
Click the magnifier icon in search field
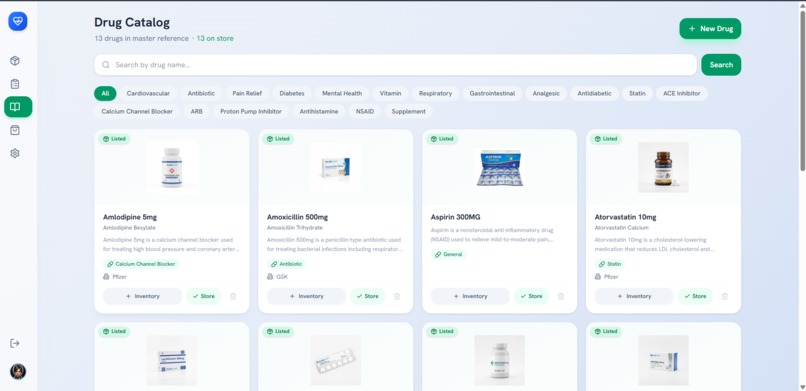106,65
